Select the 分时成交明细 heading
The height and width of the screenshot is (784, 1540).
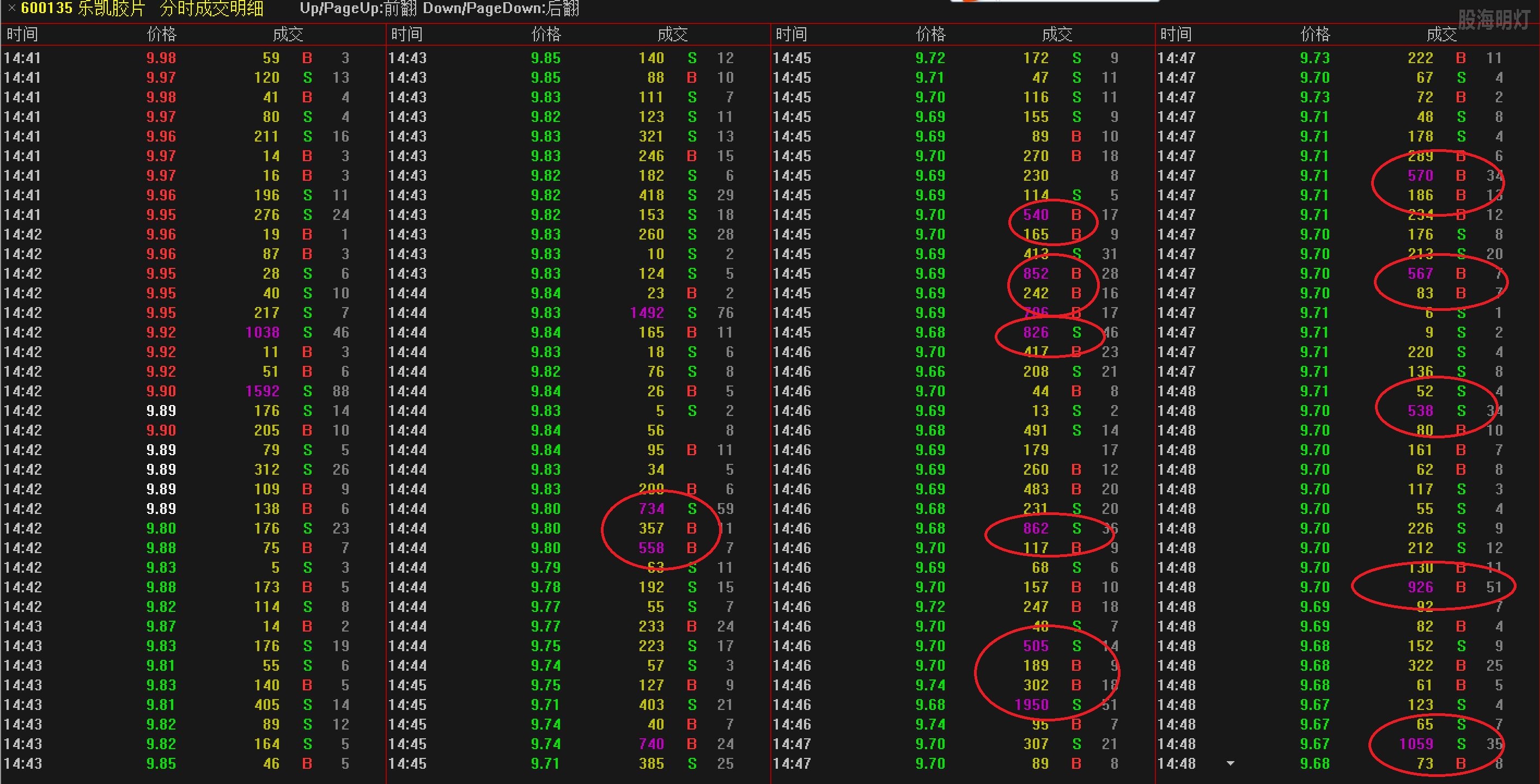[x=211, y=8]
